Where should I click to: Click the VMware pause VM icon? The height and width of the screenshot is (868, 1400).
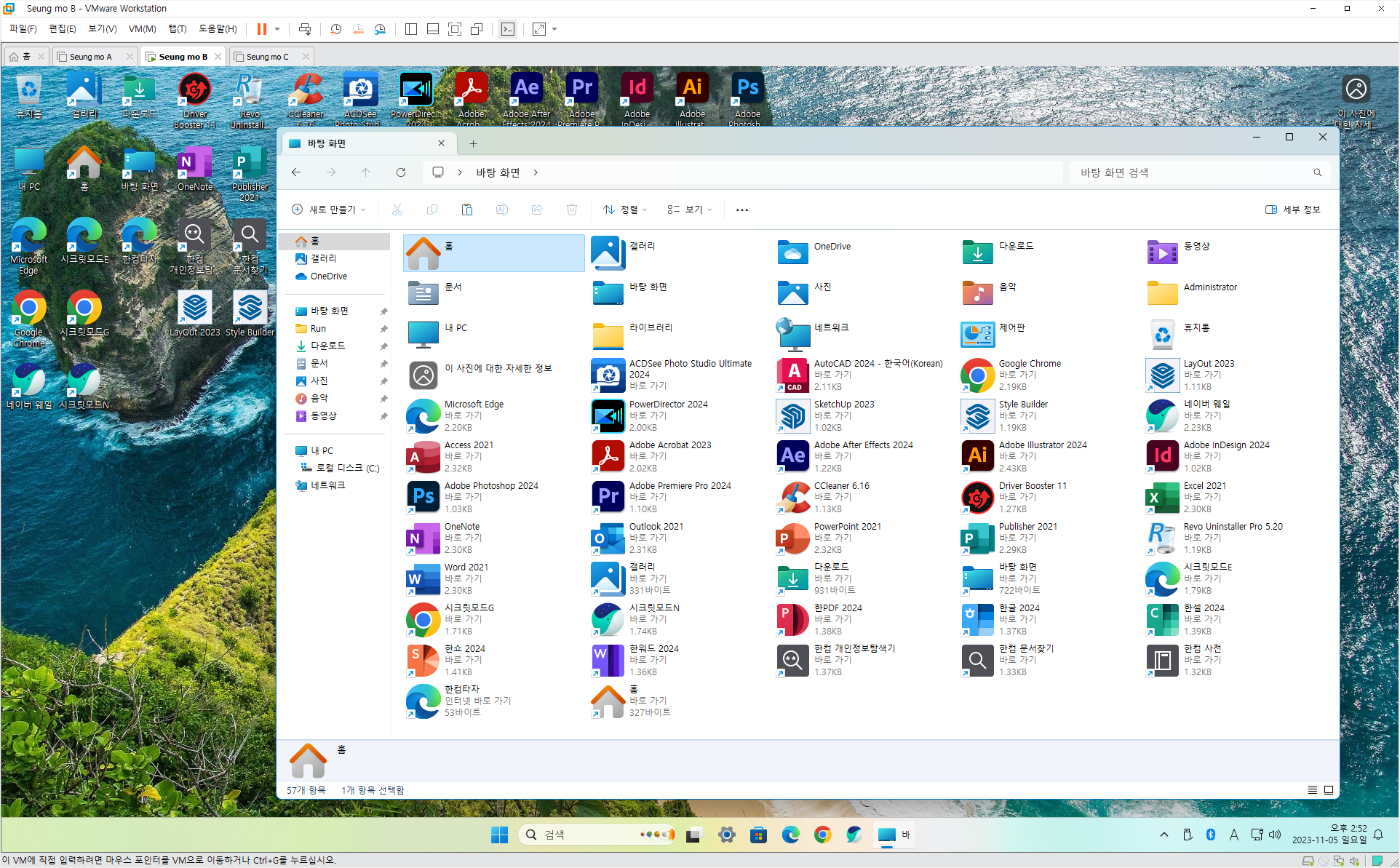261,29
